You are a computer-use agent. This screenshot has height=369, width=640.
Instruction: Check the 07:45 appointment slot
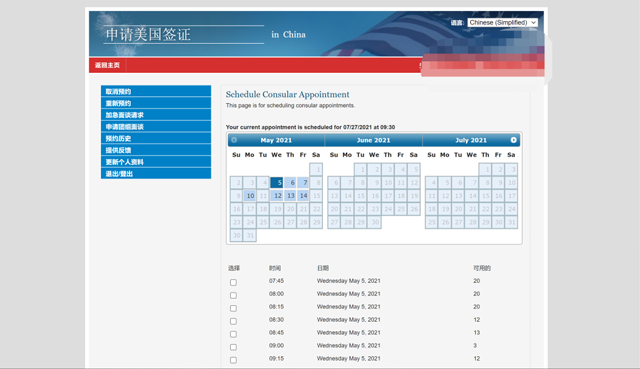pyautogui.click(x=233, y=282)
